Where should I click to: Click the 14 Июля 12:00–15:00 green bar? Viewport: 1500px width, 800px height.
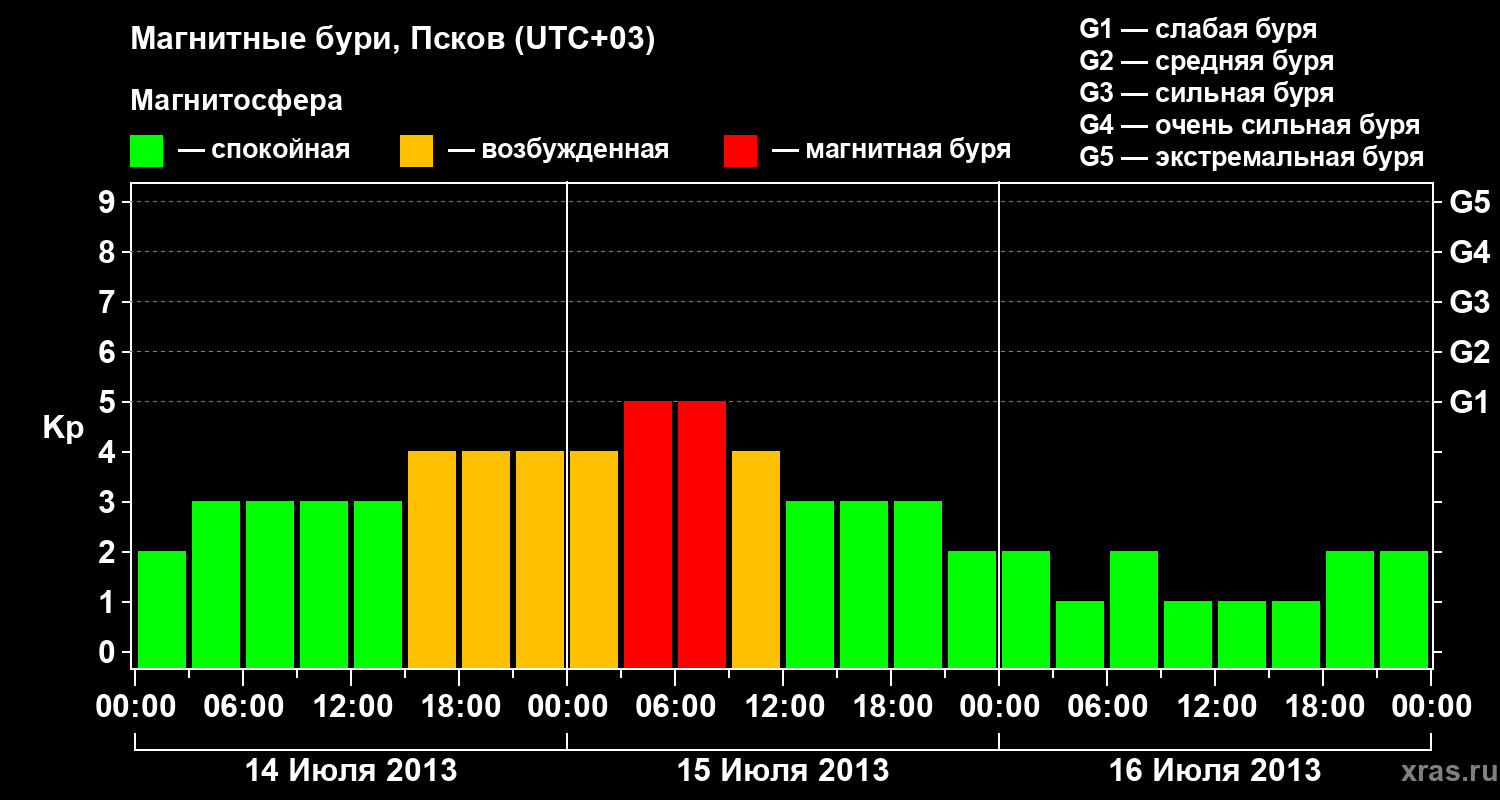coord(378,584)
